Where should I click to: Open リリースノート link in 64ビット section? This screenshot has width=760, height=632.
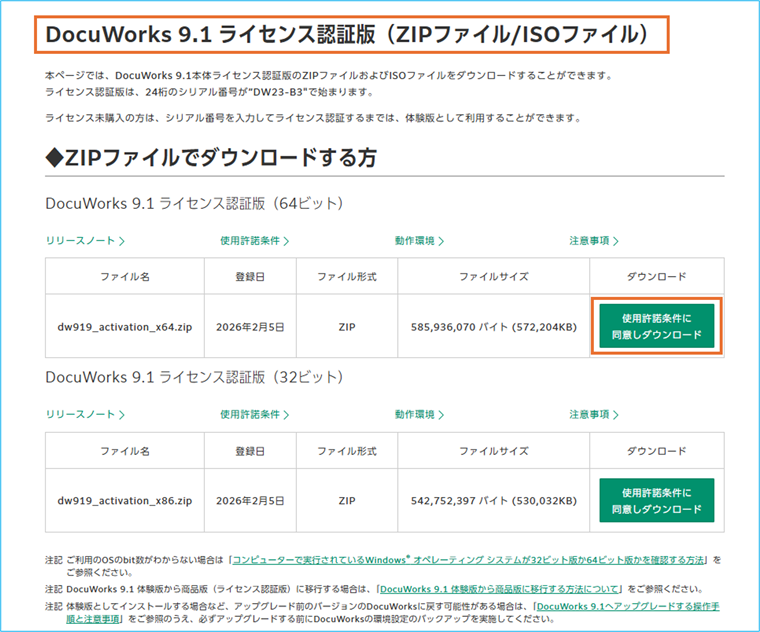coord(85,241)
